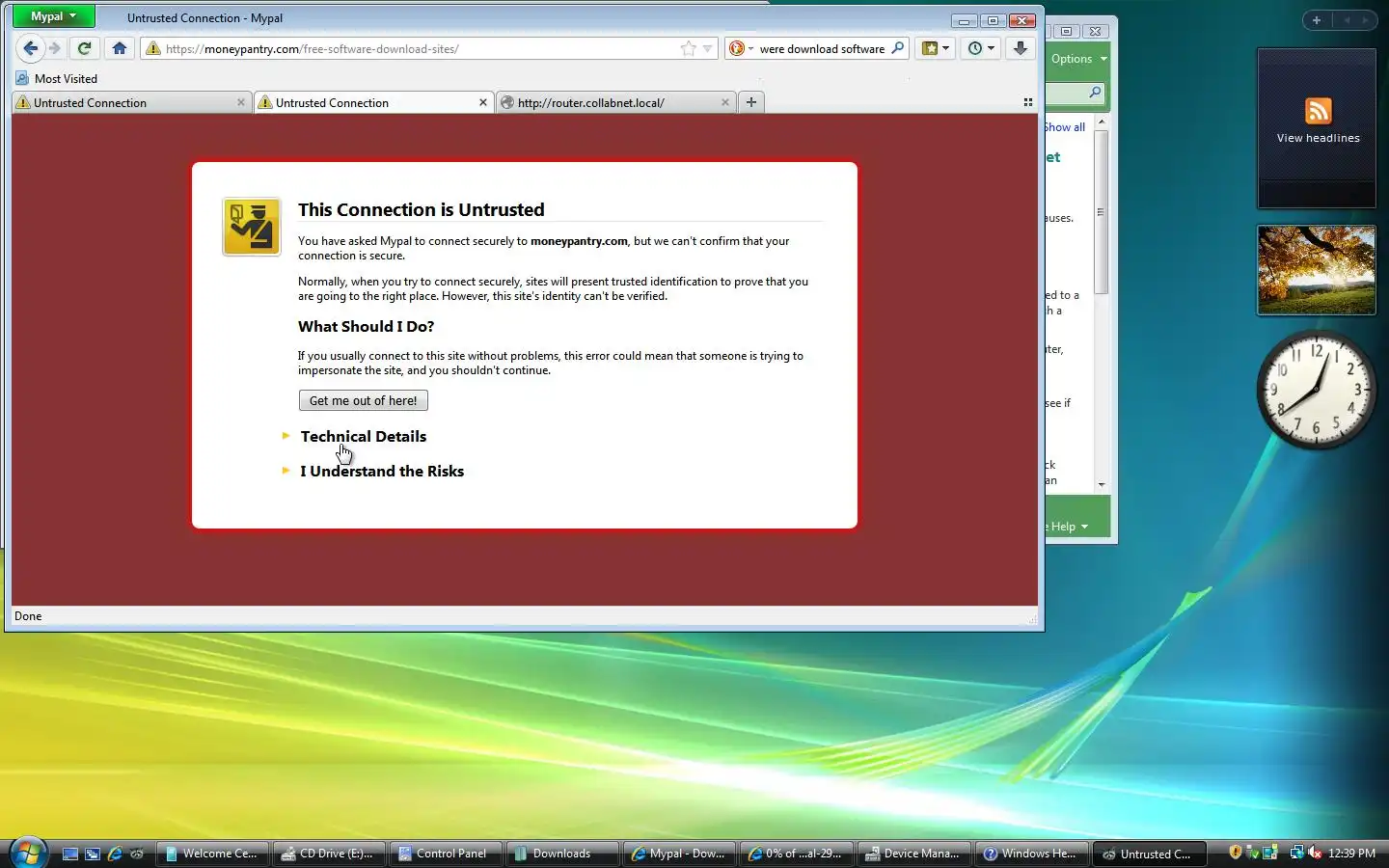Launch Mypal from the quick launch
The image size is (1389, 868).
(137, 854)
